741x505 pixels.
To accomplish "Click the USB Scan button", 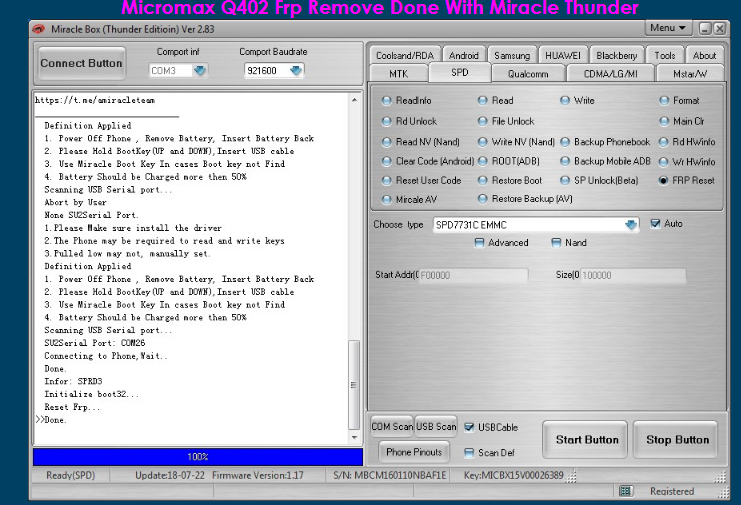I will coord(436,427).
